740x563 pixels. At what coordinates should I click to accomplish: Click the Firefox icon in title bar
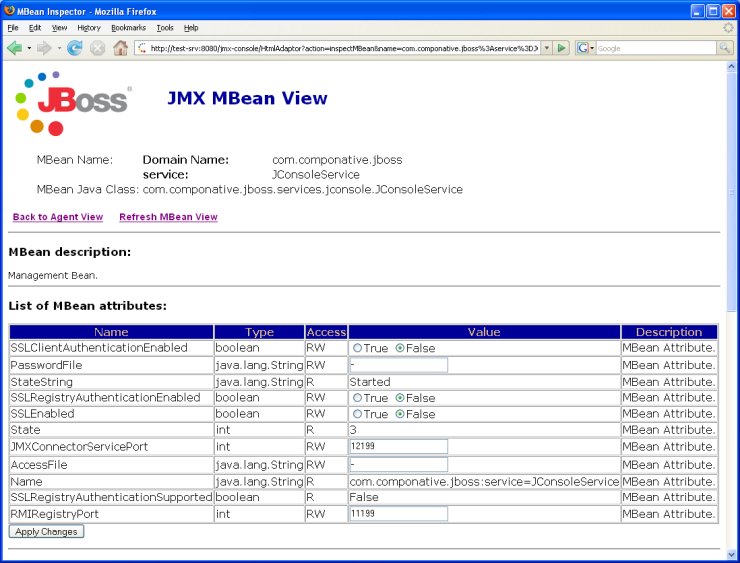click(9, 10)
